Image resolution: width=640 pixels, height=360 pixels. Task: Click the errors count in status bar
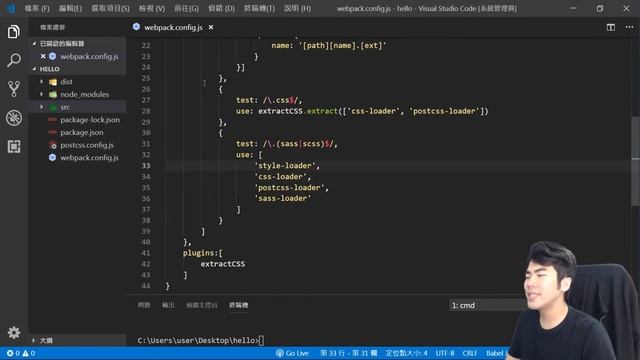tap(13, 353)
